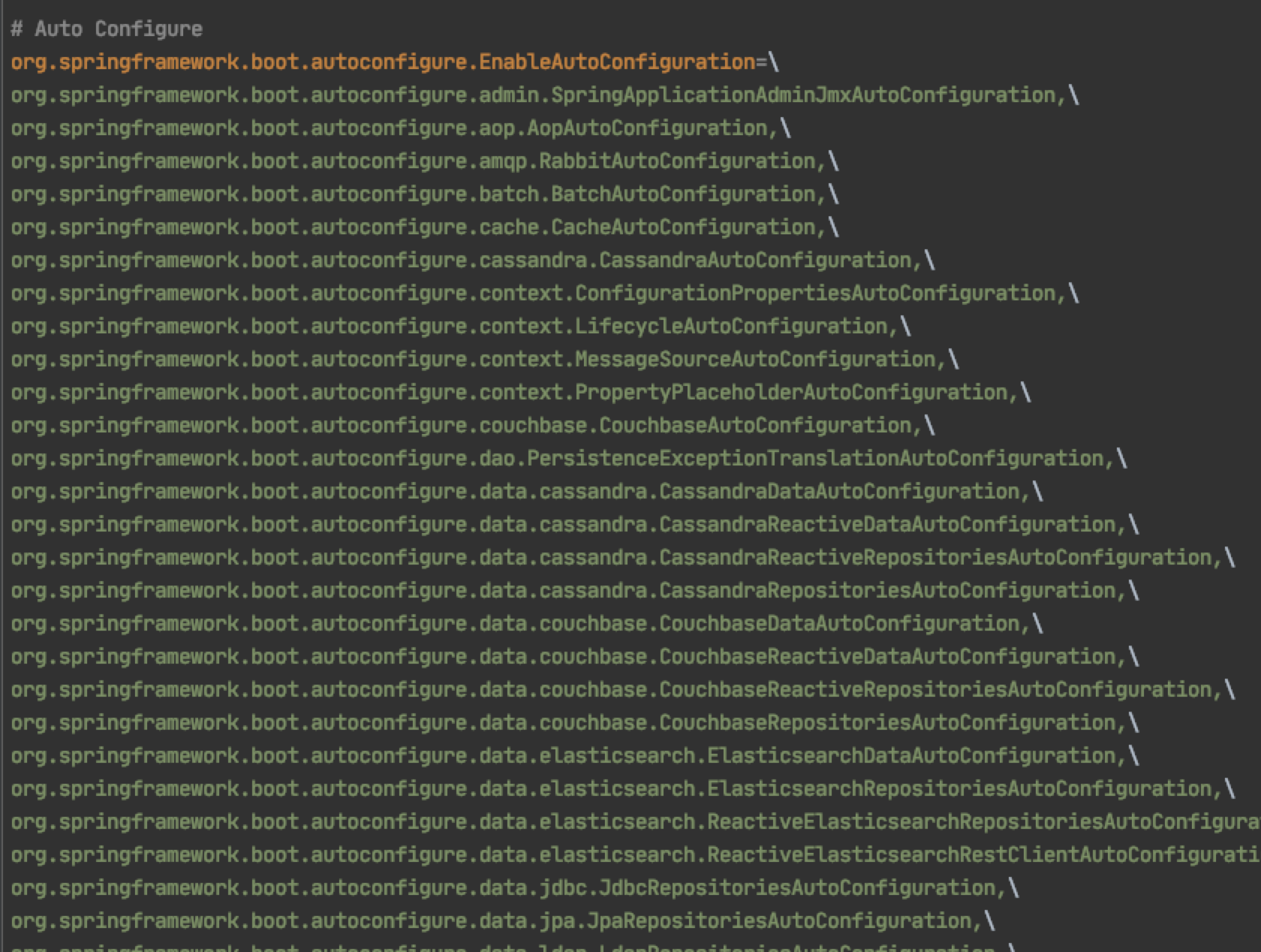
Task: Click the couchbase.CouchbaseAutoConfiguration line
Action: click(x=473, y=426)
